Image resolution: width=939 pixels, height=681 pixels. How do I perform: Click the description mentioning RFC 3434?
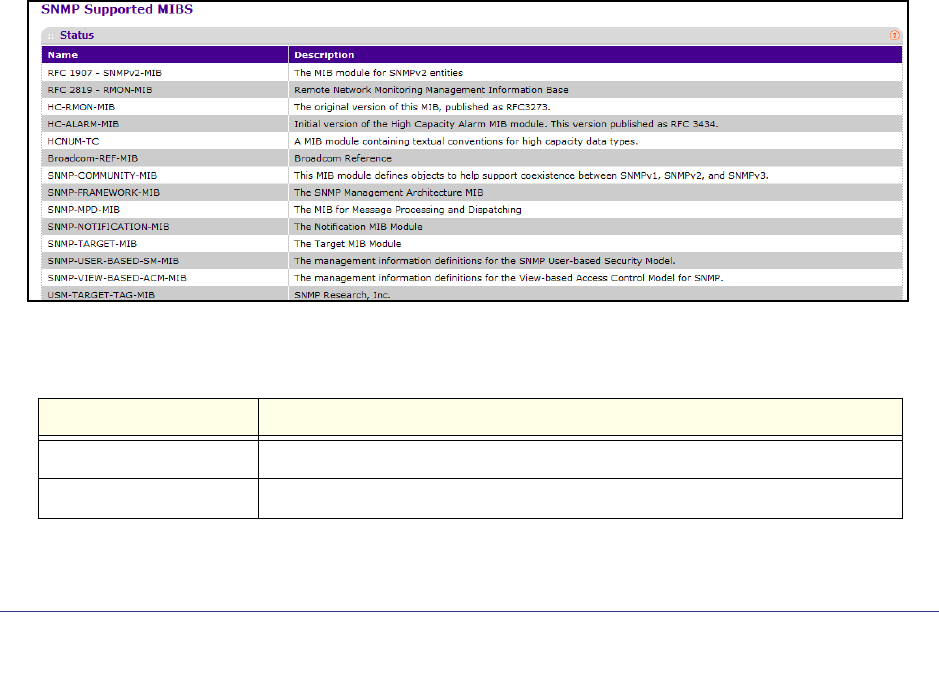point(506,124)
